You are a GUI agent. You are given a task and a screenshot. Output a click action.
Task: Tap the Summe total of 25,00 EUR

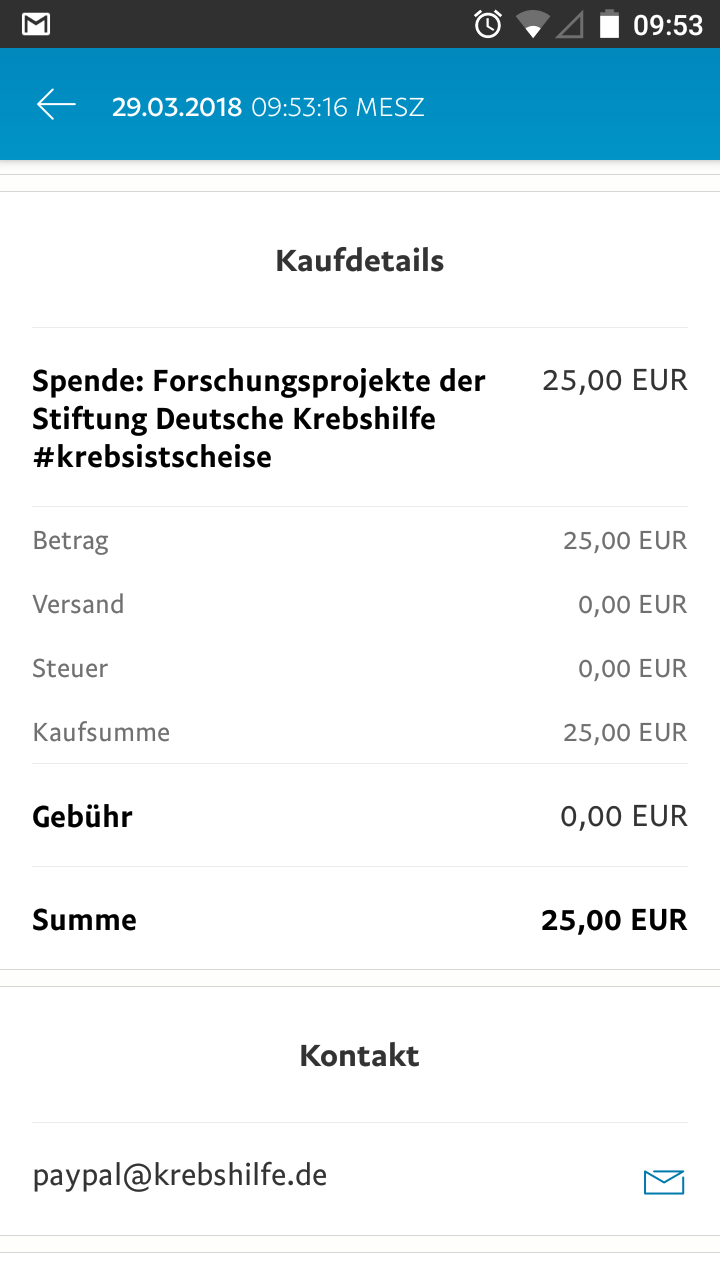click(614, 920)
